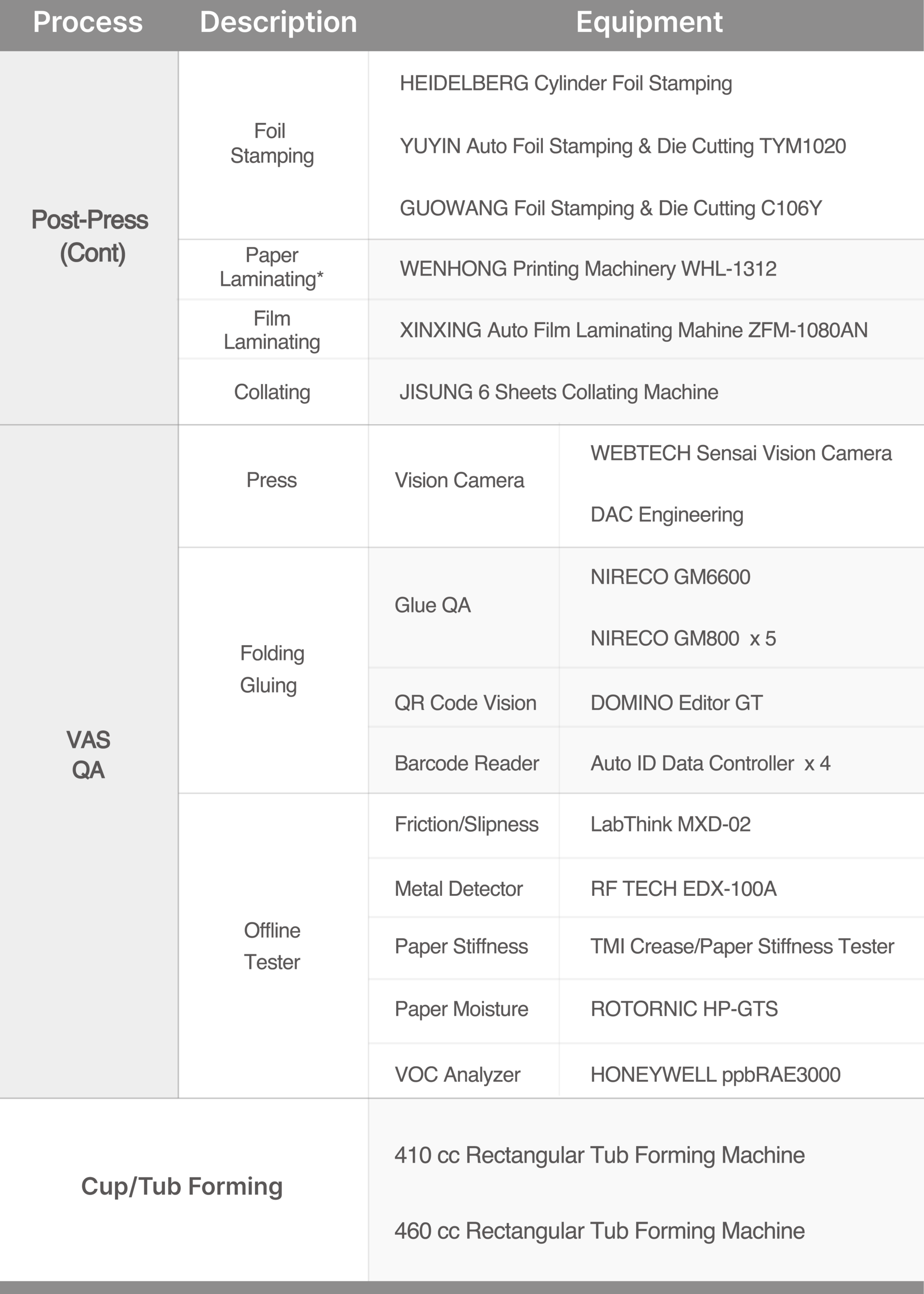This screenshot has width=924, height=1294.
Task: Click Auto ID Data Controller x 4
Action: click(x=710, y=763)
